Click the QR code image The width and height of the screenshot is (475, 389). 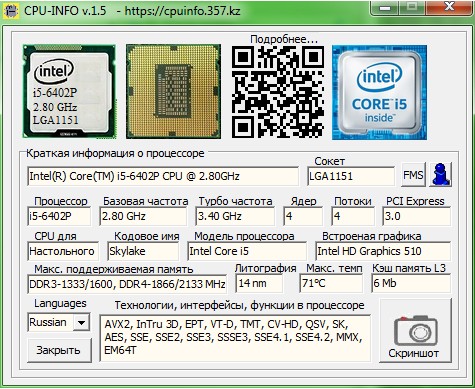(x=278, y=92)
